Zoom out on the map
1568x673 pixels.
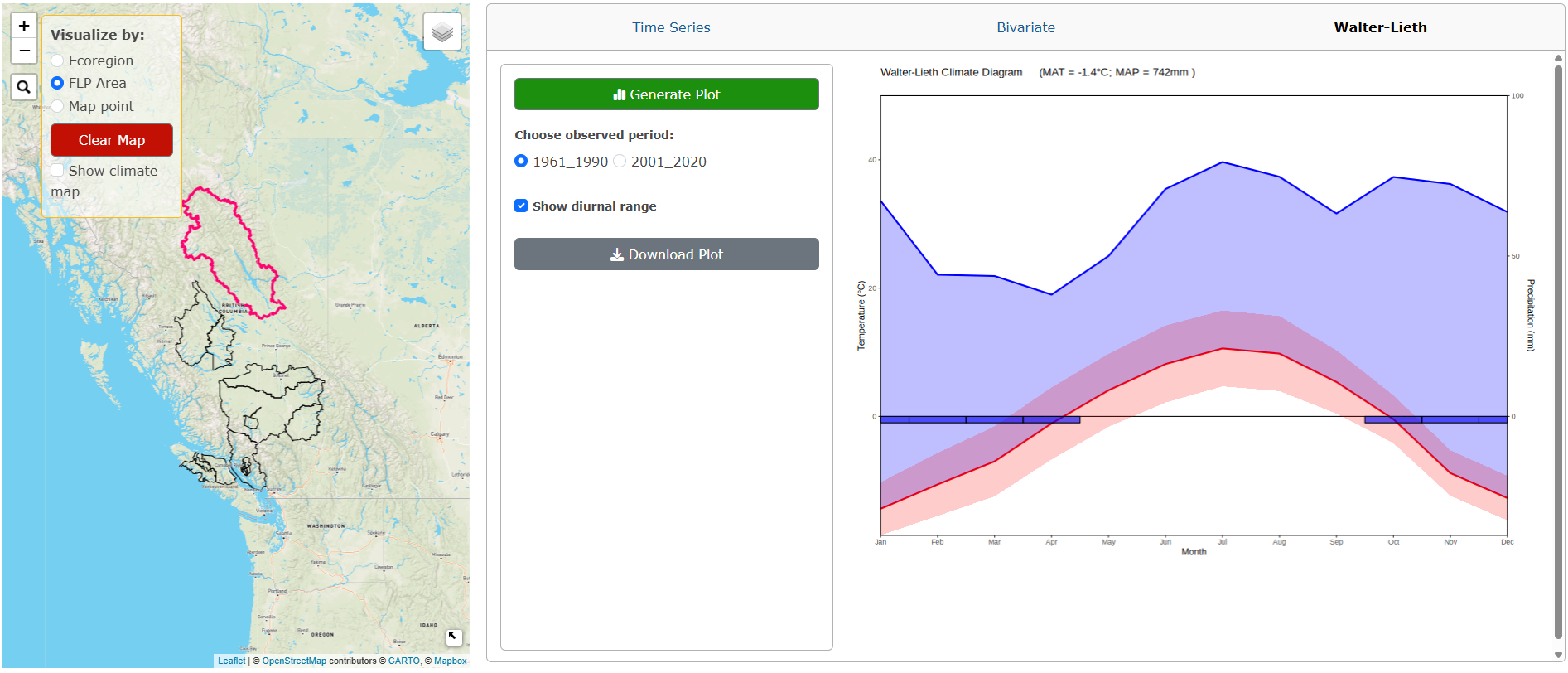[24, 51]
